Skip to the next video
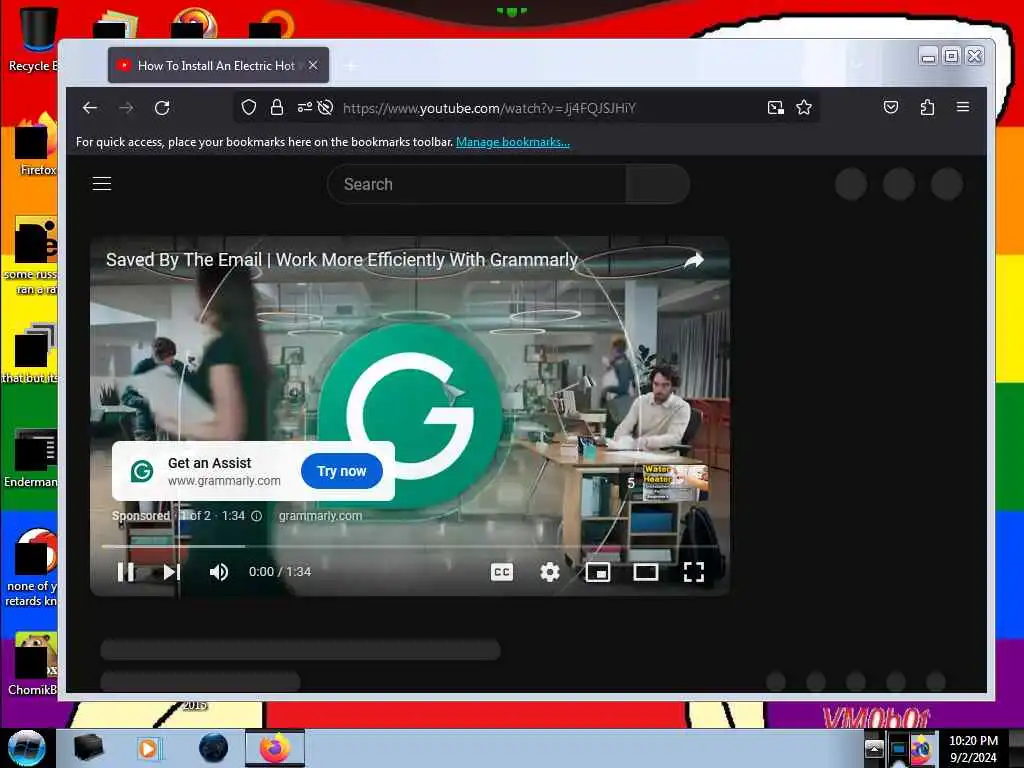This screenshot has height=768, width=1024. [x=172, y=572]
